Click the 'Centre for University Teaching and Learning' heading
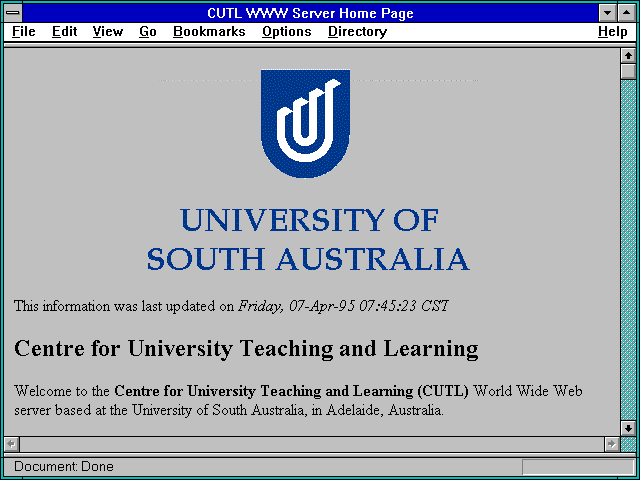This screenshot has width=640, height=480. pos(246,349)
